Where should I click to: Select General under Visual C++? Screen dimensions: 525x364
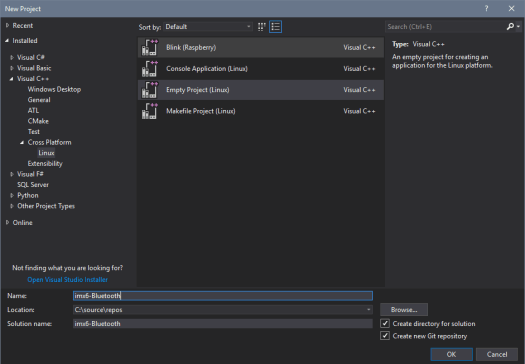pyautogui.click(x=39, y=100)
